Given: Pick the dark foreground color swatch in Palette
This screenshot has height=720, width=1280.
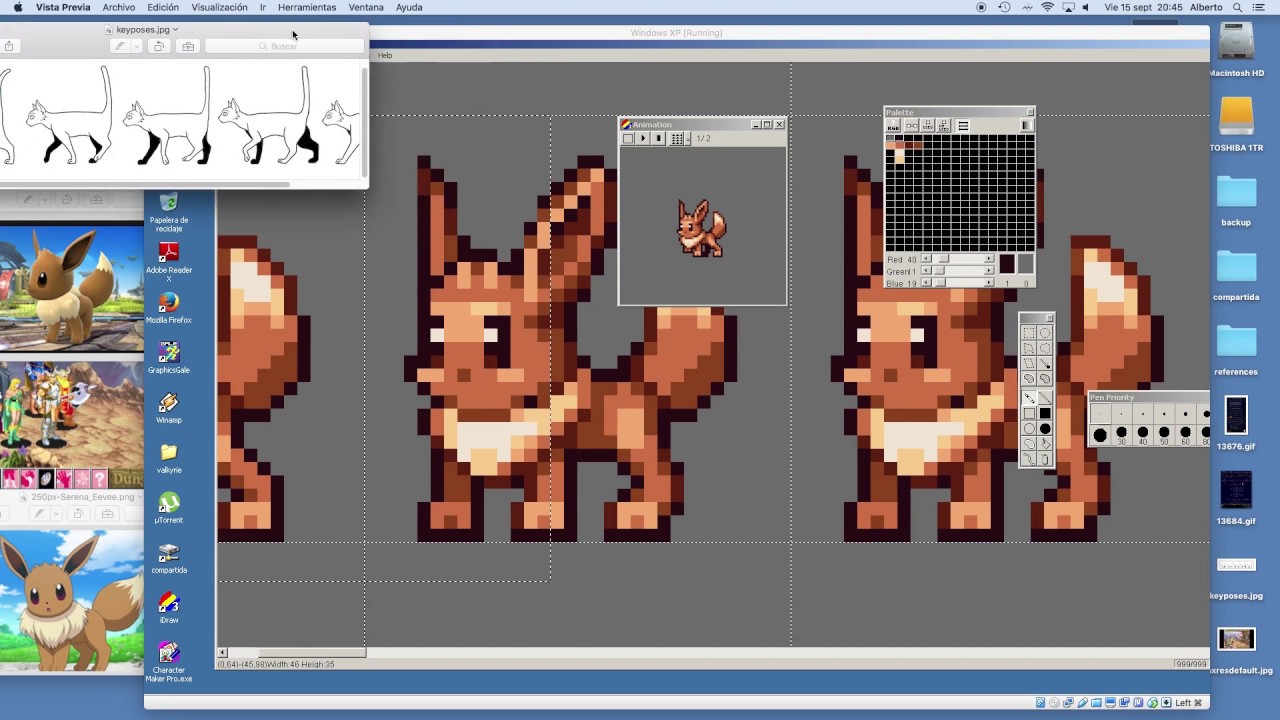Looking at the screenshot, I should [x=1007, y=264].
